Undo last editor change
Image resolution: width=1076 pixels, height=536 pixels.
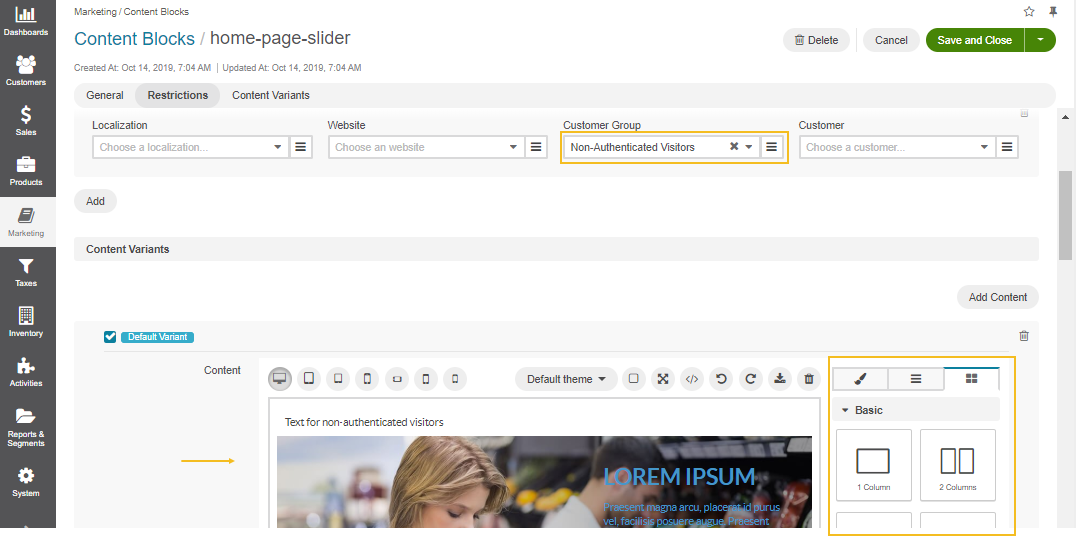tap(721, 378)
